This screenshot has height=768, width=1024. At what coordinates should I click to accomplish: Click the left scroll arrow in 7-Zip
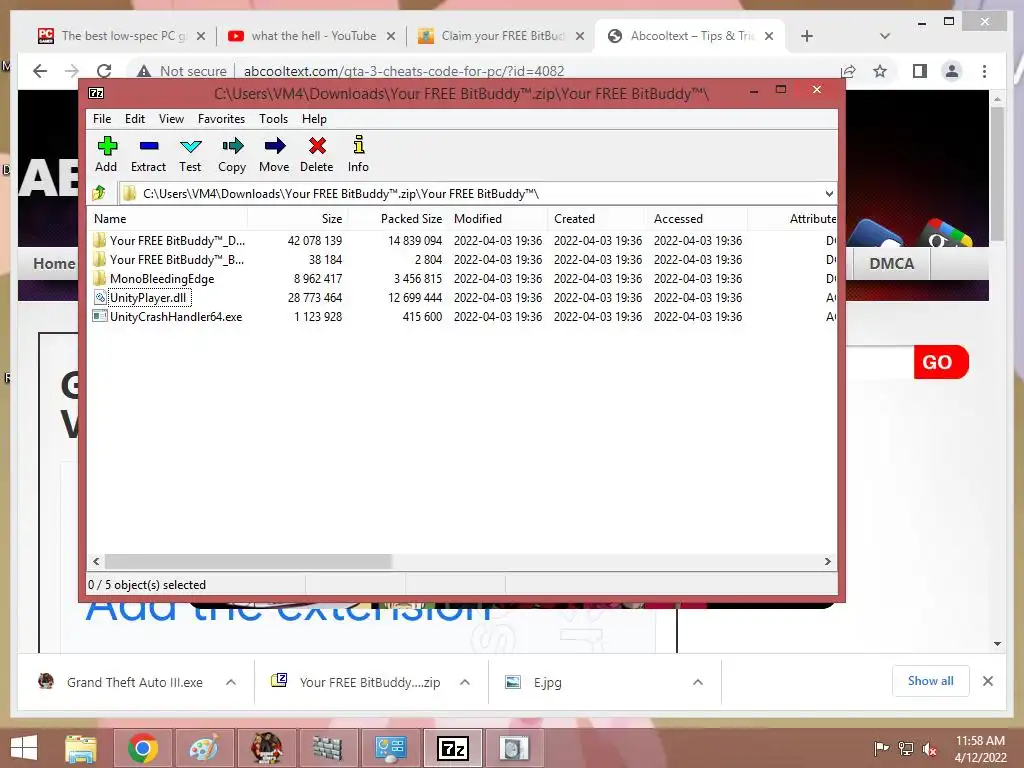97,562
